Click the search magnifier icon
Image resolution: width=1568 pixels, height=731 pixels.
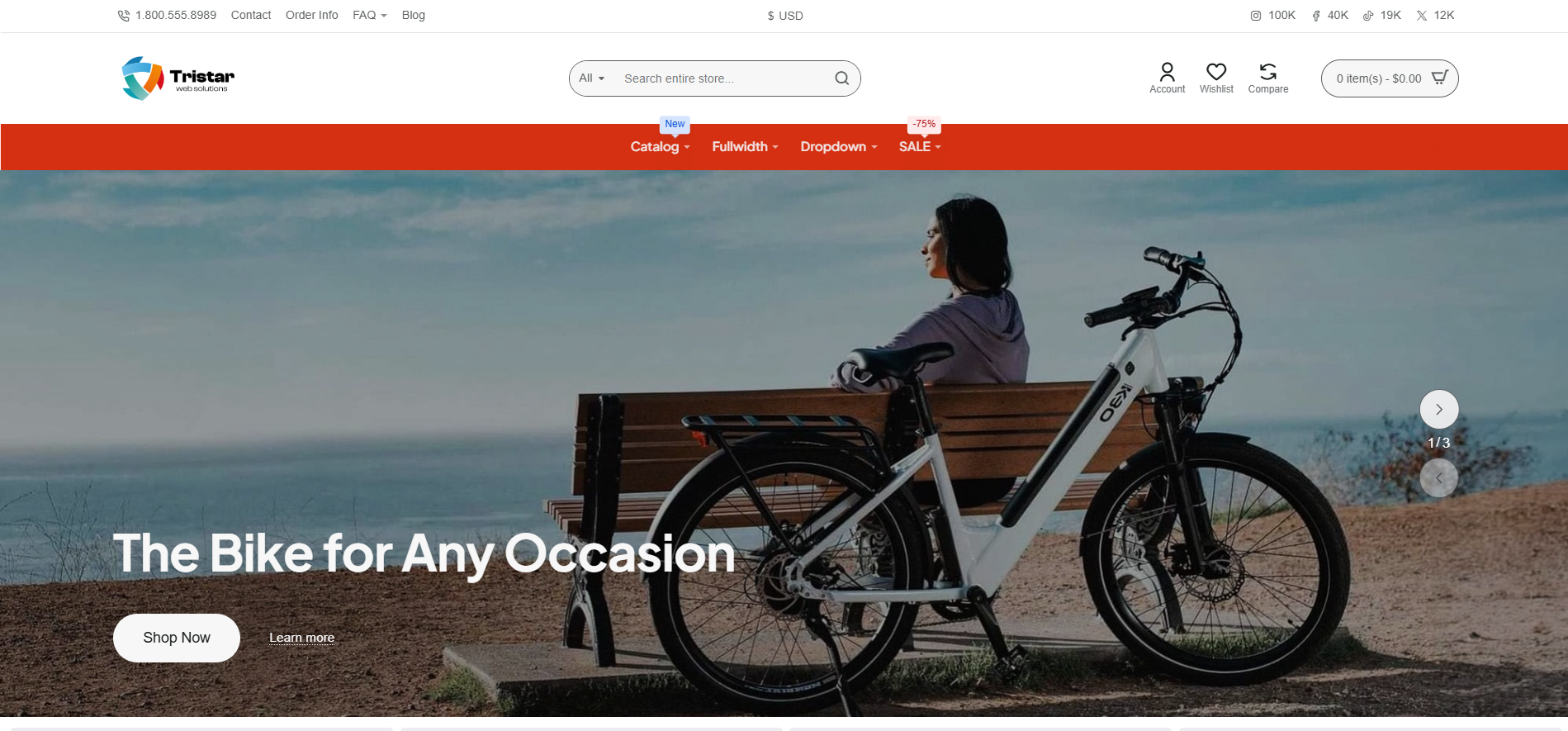841,78
